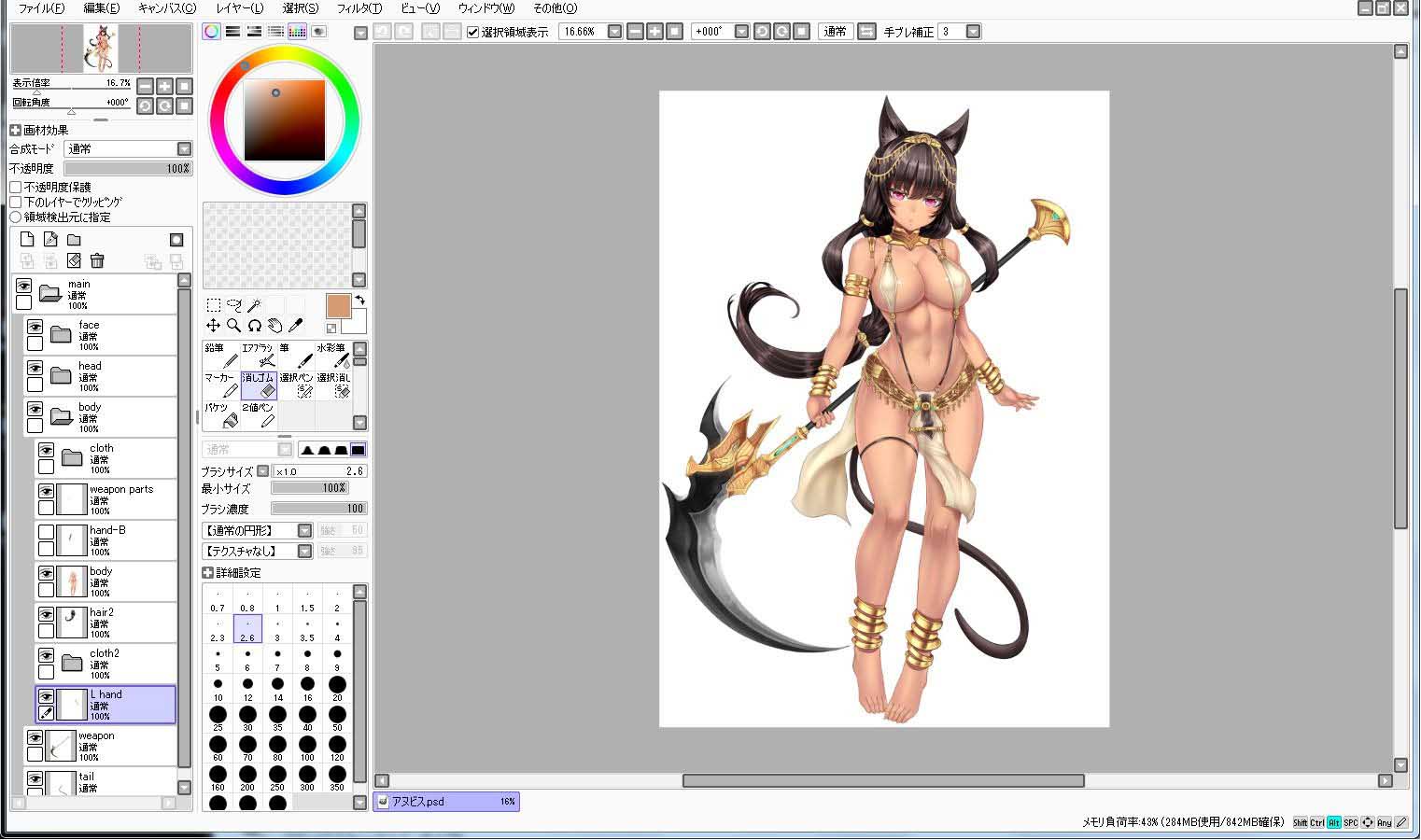Expand the 詳細設定 advanced settings section
The image size is (1421, 840).
[208, 573]
